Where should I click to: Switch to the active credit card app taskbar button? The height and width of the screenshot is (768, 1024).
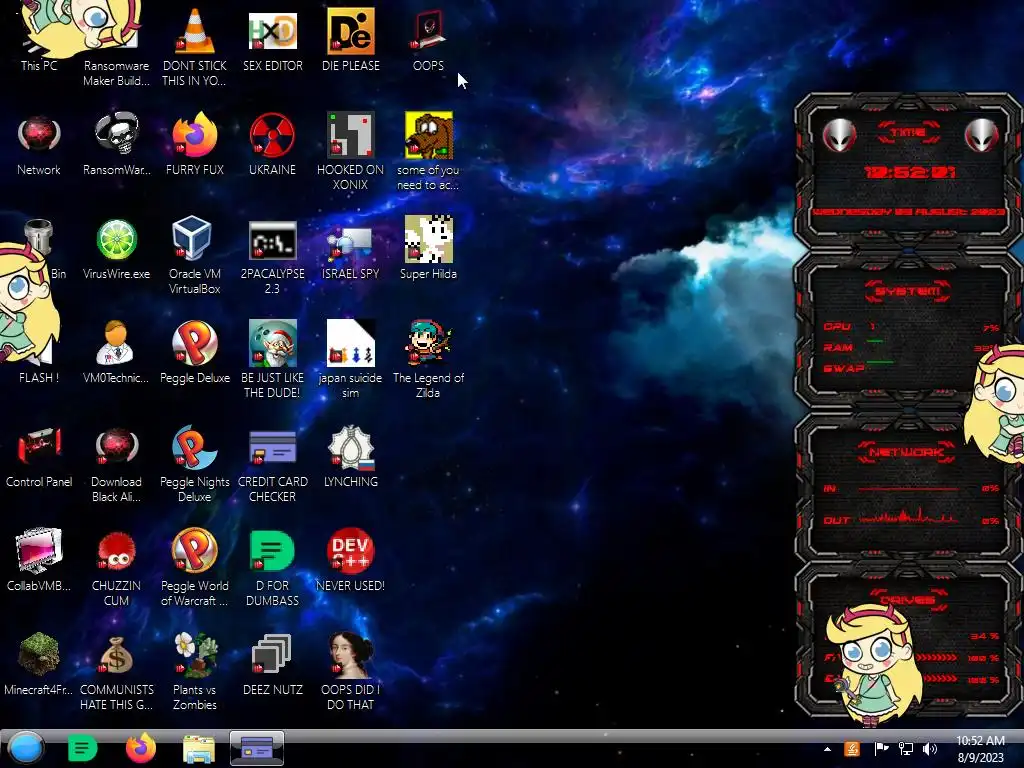point(257,748)
